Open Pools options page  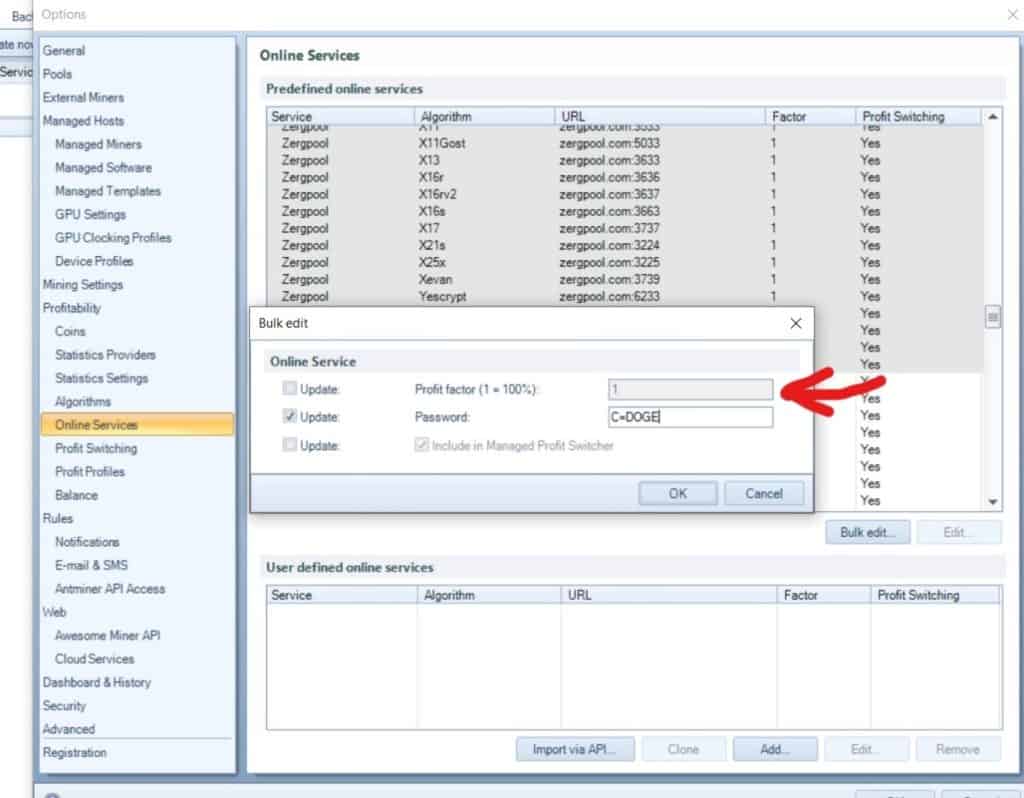point(57,74)
